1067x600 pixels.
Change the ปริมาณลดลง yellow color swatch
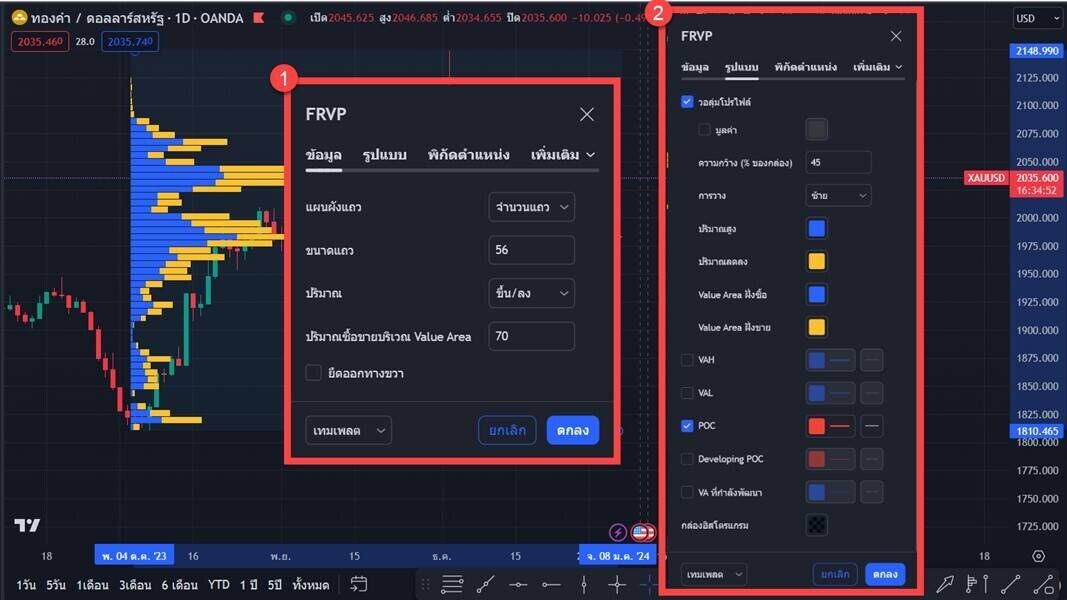pyautogui.click(x=817, y=261)
